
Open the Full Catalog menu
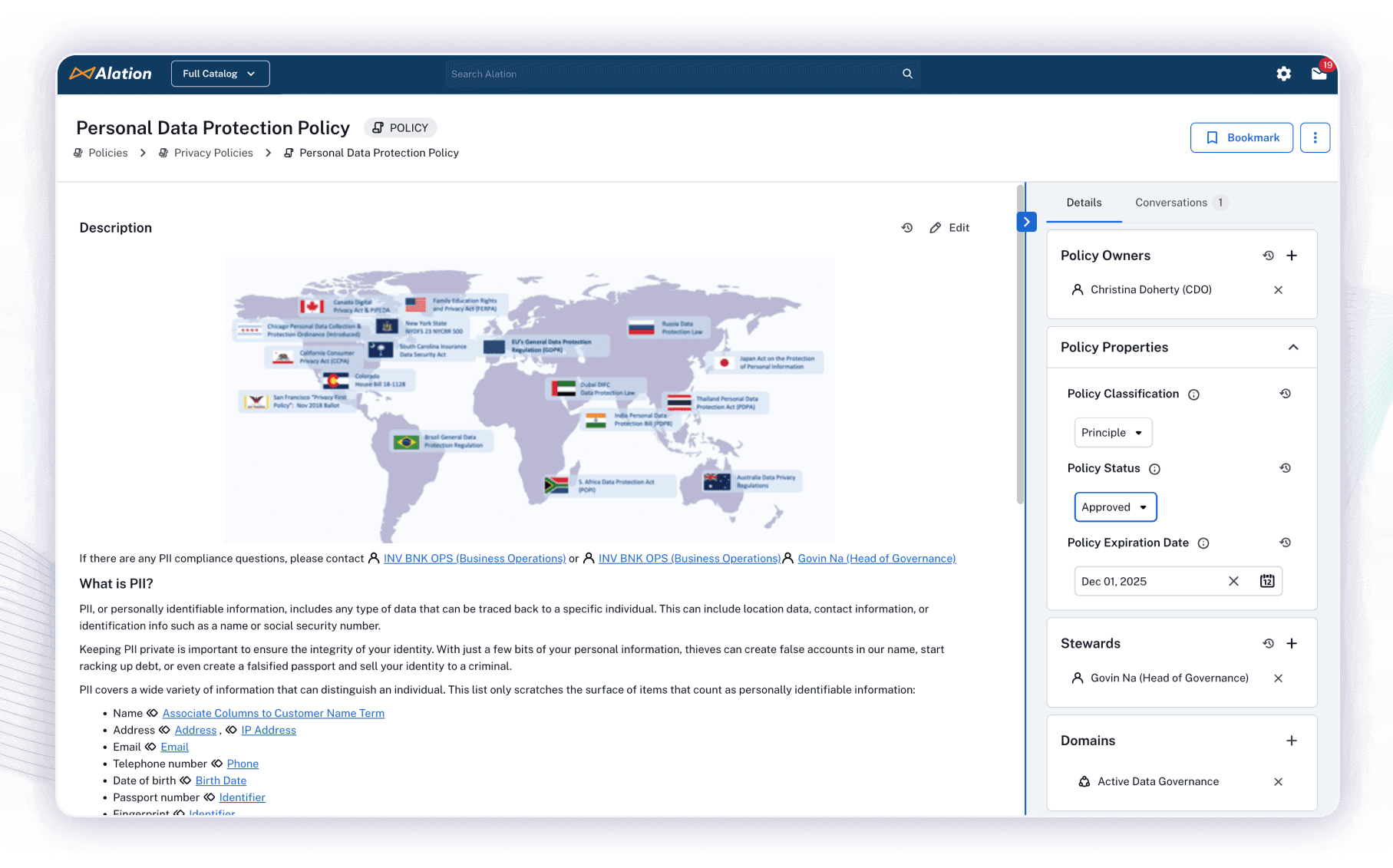[x=220, y=74]
